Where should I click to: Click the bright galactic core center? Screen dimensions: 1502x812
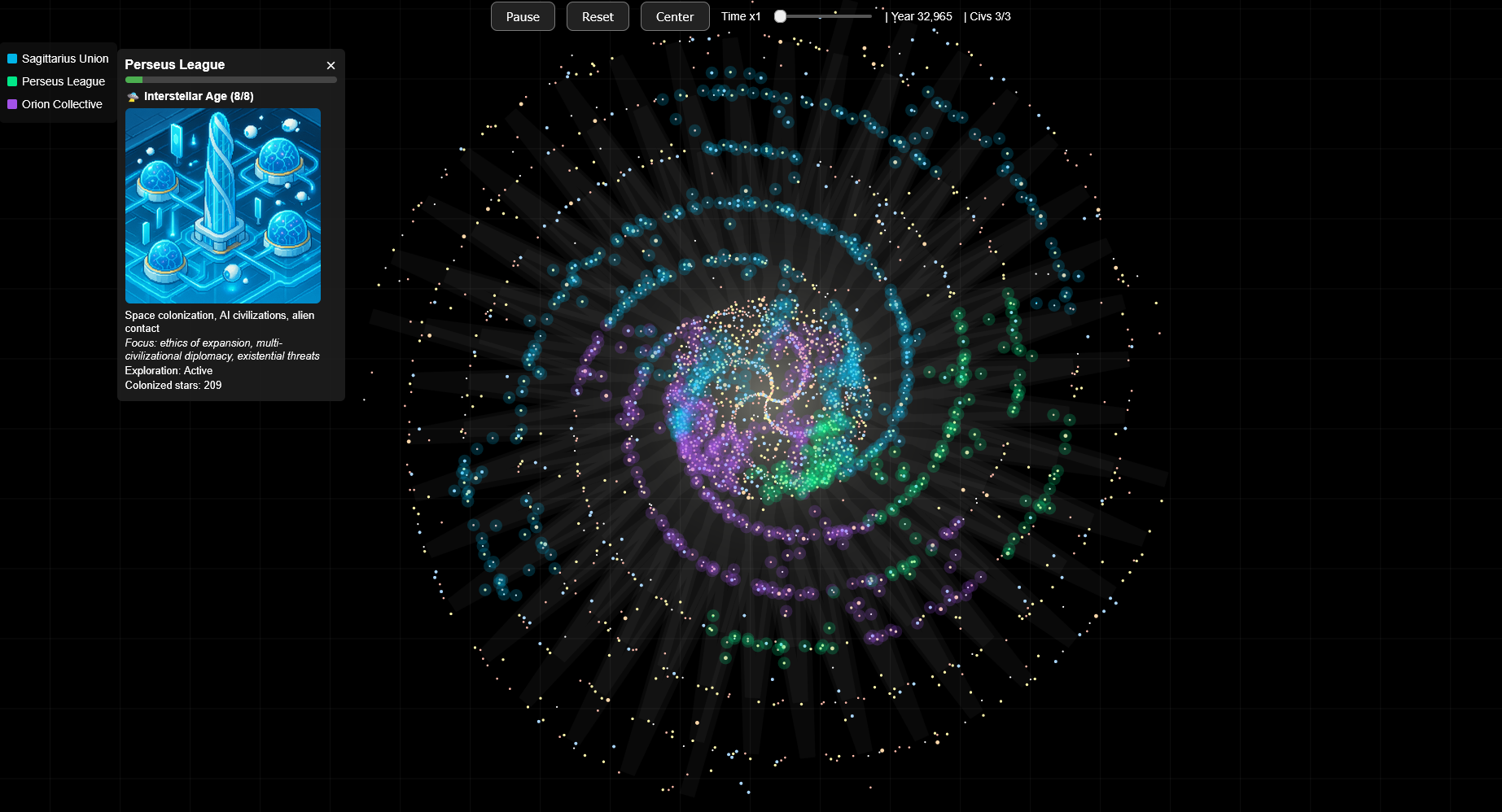[x=768, y=397]
